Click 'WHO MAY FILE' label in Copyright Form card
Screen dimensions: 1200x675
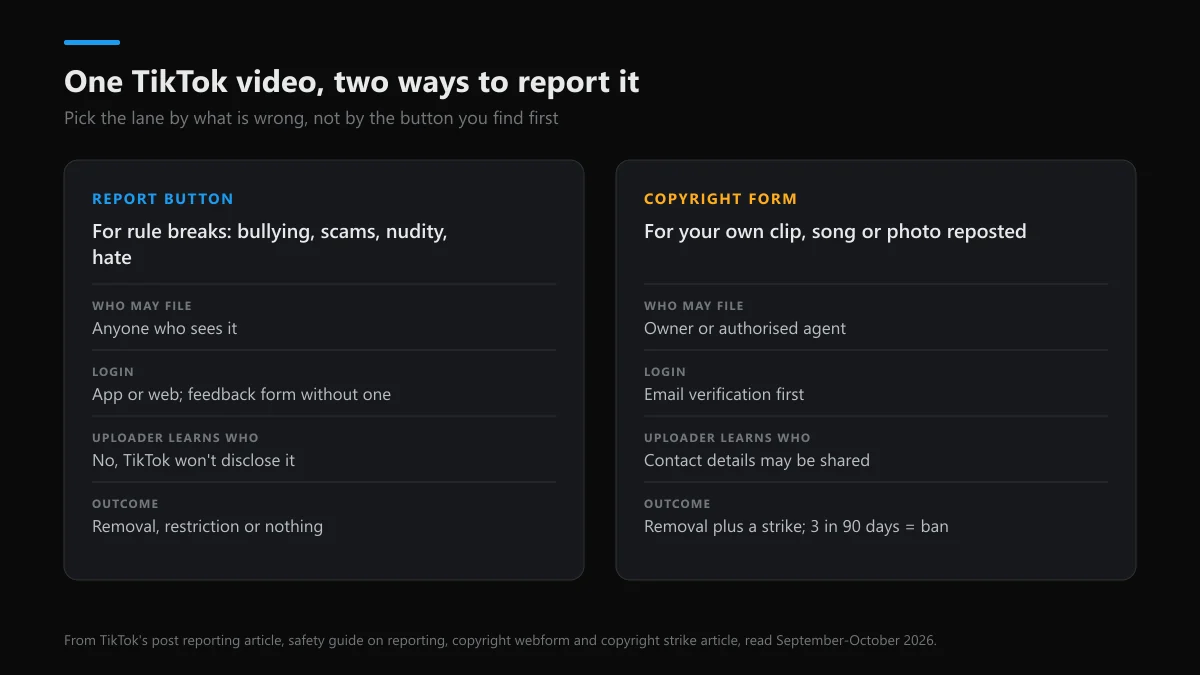[x=694, y=306]
